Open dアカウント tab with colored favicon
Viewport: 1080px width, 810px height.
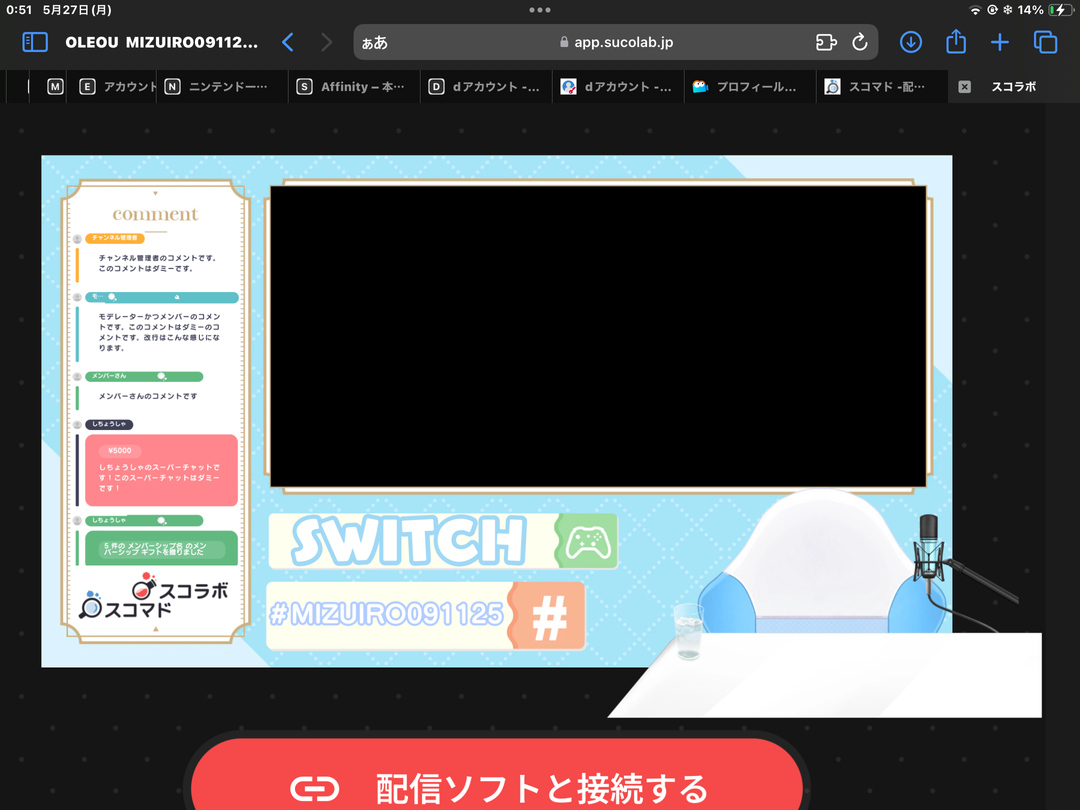616,87
